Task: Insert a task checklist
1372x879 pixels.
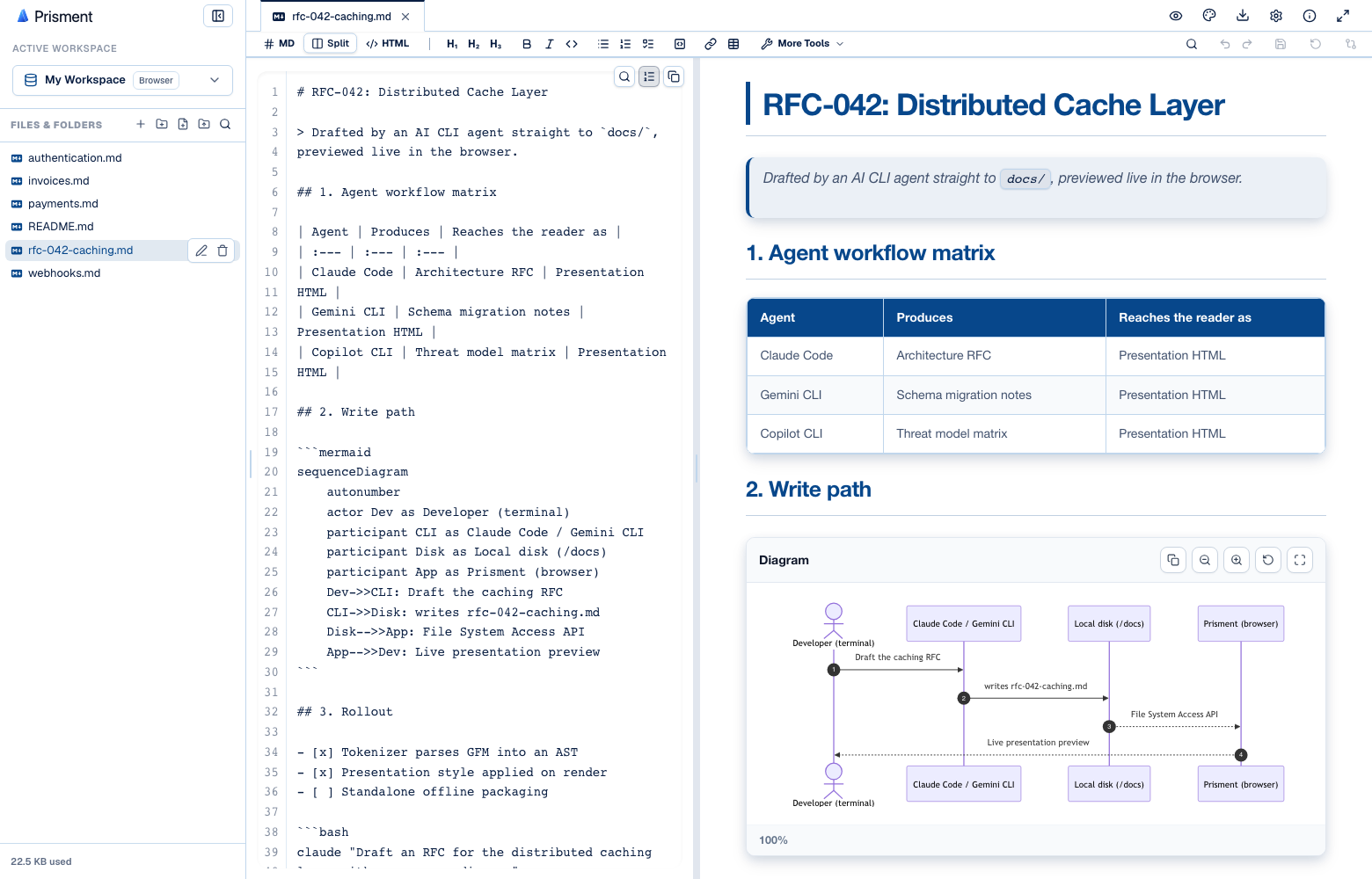Action: (x=648, y=44)
